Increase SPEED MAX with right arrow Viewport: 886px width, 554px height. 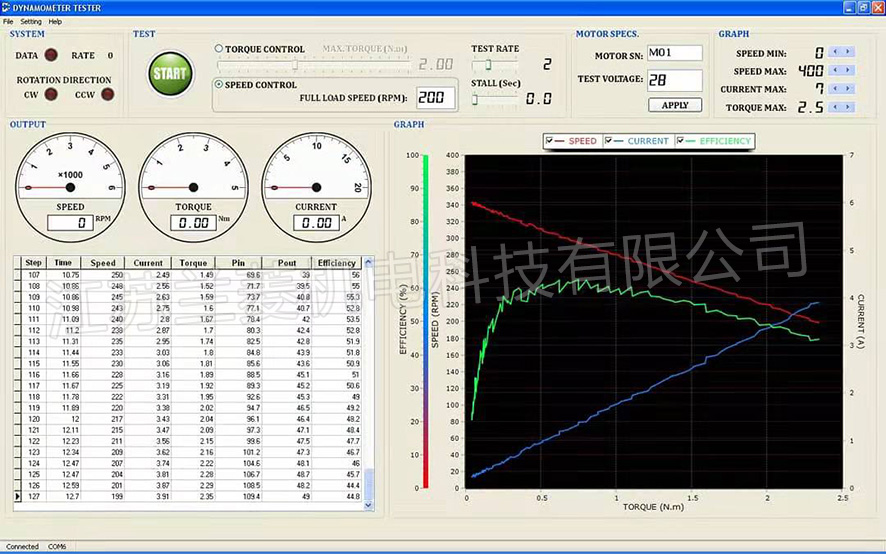[849, 70]
